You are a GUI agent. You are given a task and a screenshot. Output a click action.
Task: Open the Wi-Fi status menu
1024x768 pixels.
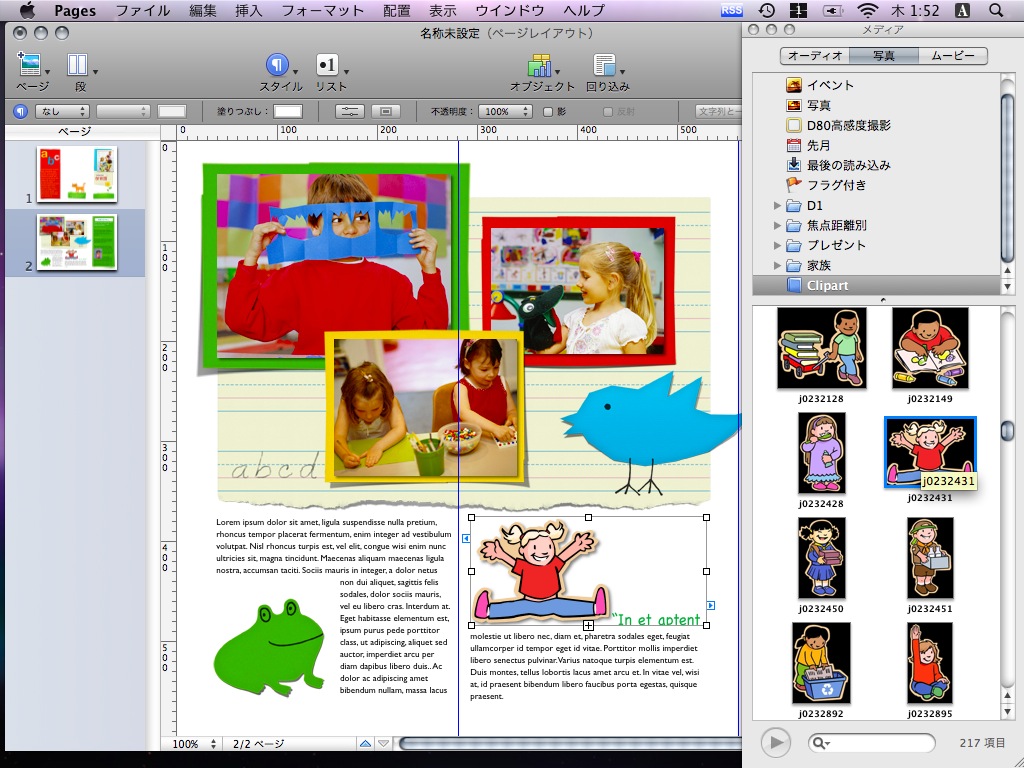click(x=867, y=10)
